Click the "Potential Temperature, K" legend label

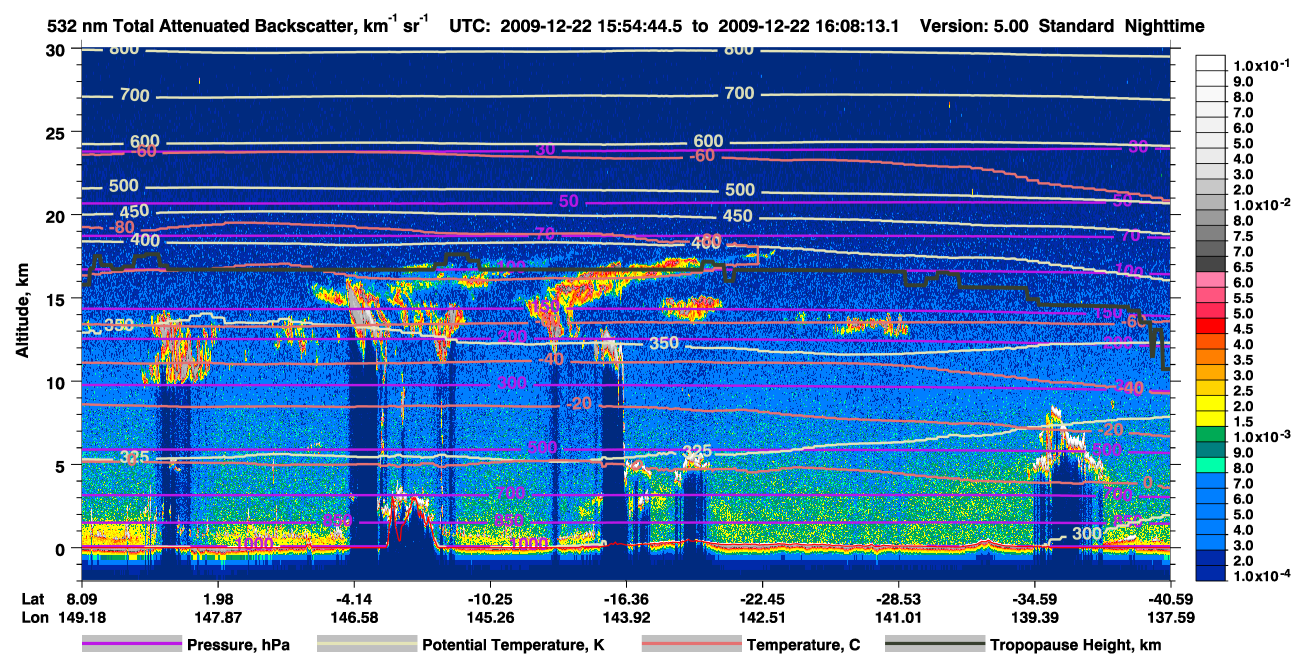[513, 646]
